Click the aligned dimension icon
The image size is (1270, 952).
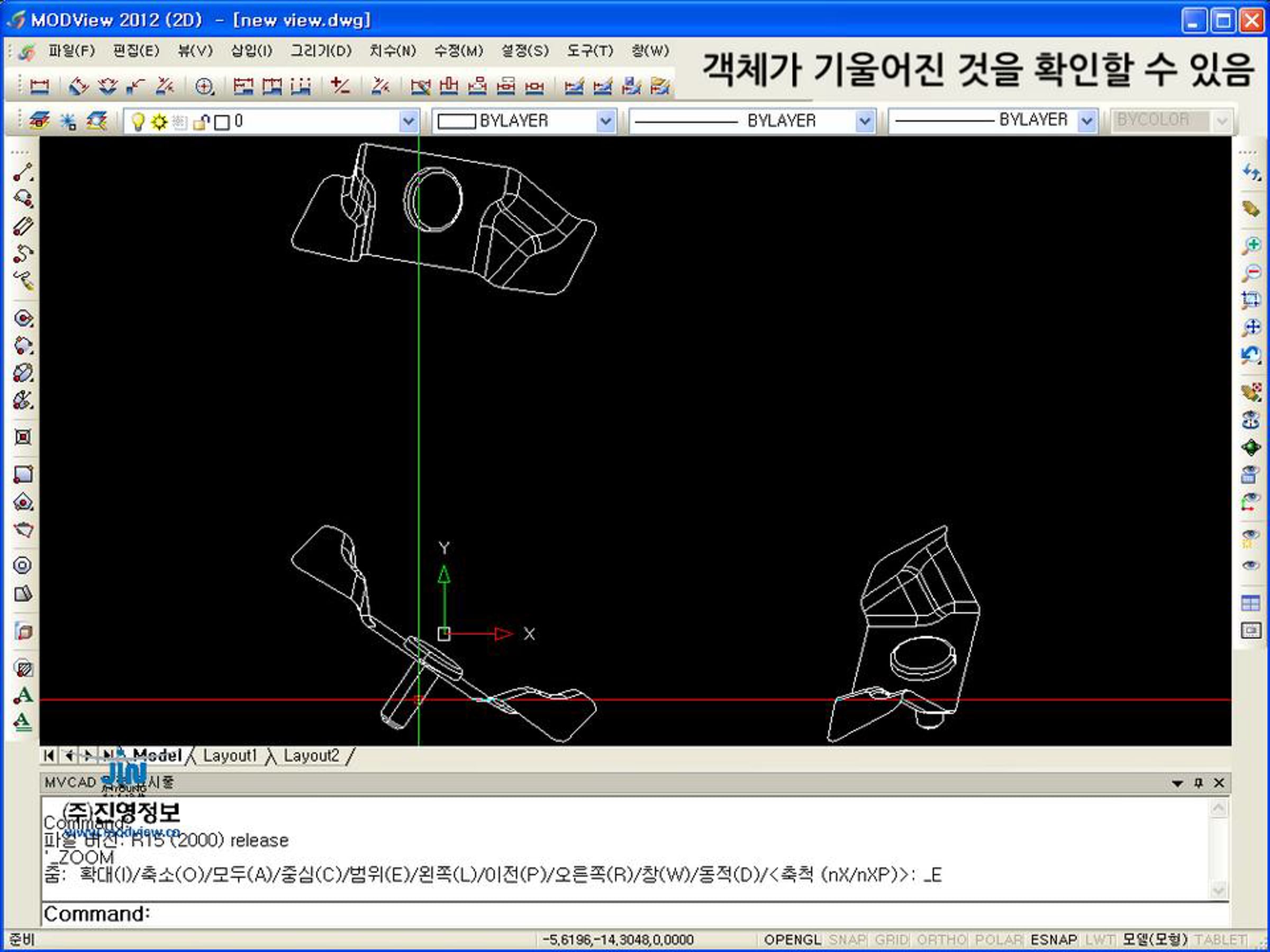tap(79, 86)
